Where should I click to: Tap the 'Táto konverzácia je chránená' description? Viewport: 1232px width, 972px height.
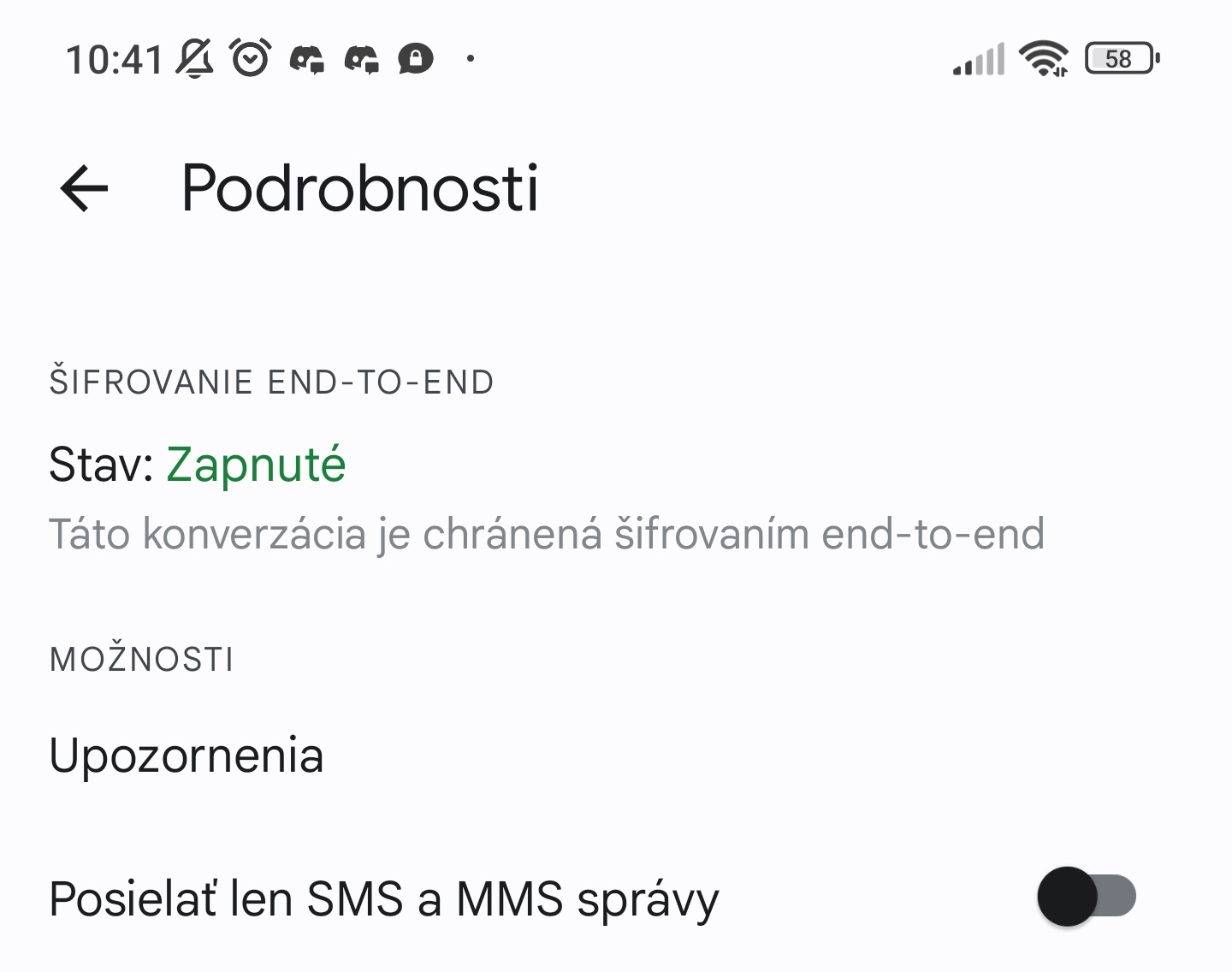point(546,534)
